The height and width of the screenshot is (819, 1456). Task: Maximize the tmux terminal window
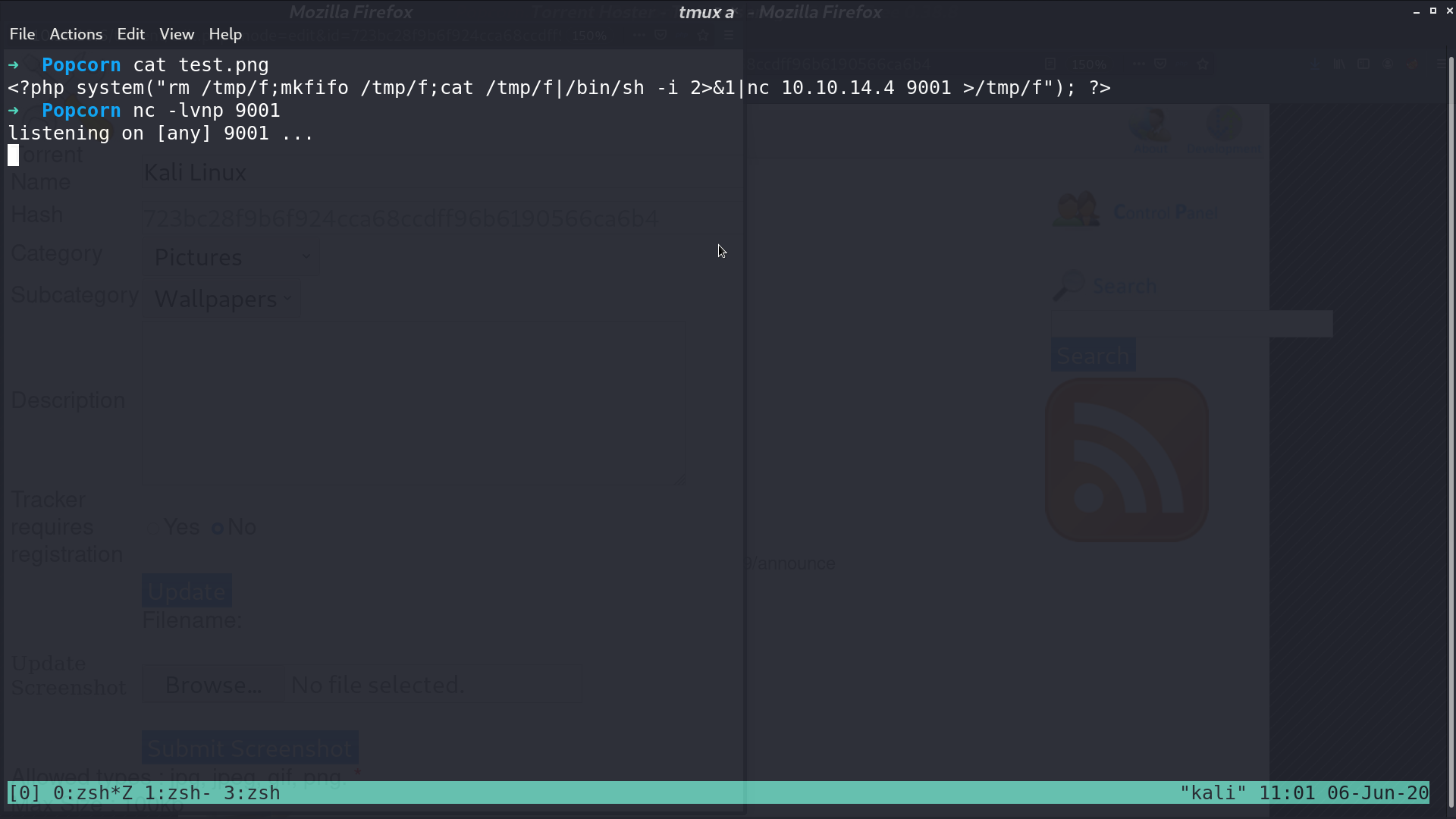1433,11
